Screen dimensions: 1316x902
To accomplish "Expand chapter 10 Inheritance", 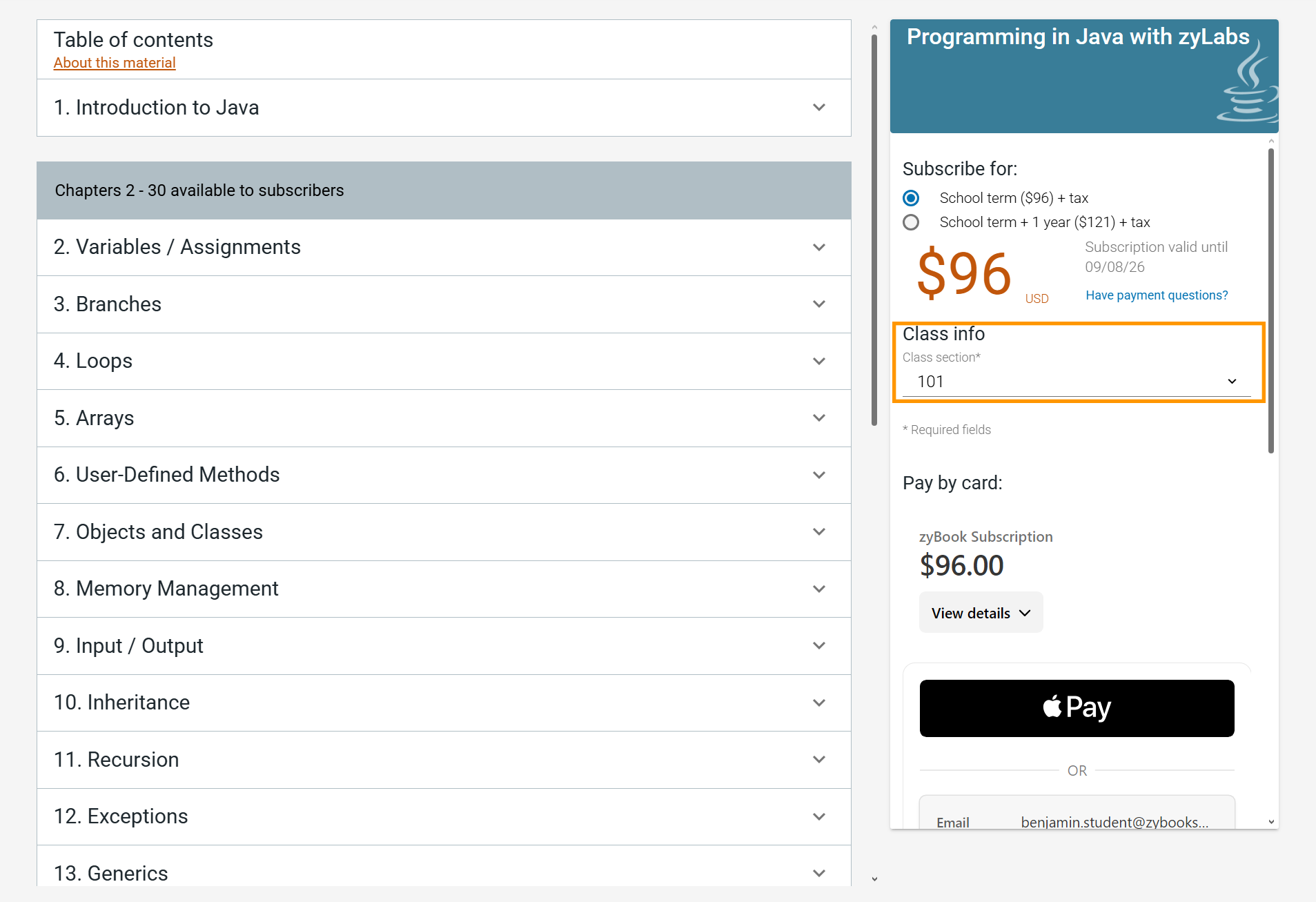I will click(x=444, y=703).
